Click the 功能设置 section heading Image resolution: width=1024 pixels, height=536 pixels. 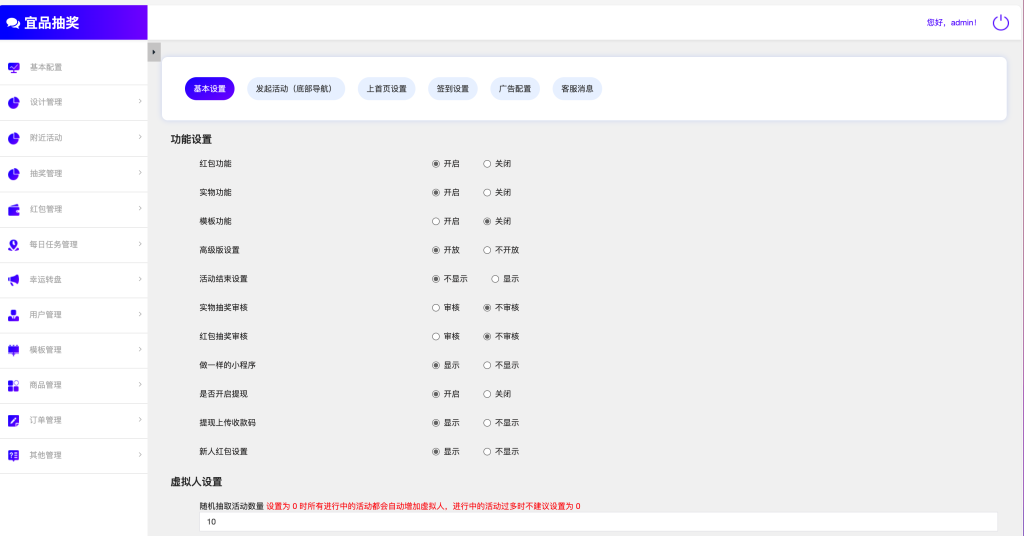[191, 140]
